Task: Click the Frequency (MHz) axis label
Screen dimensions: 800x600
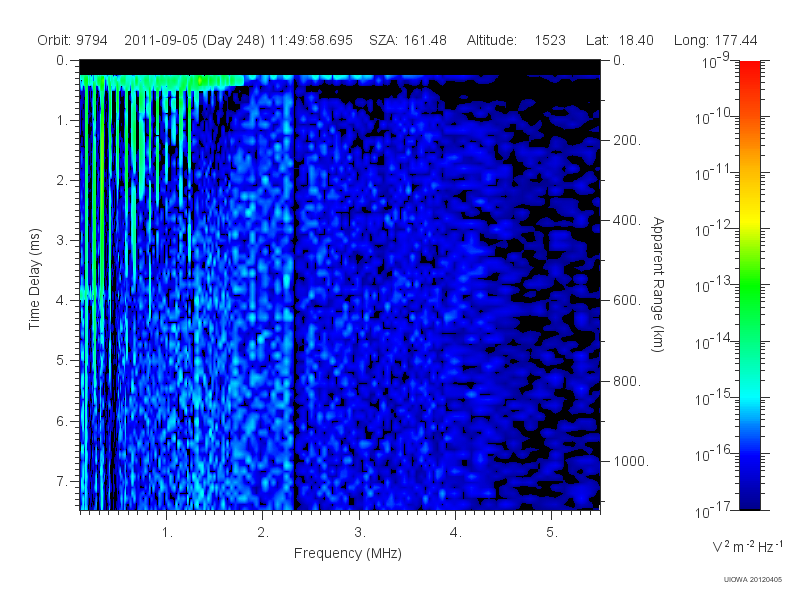Action: 347,554
